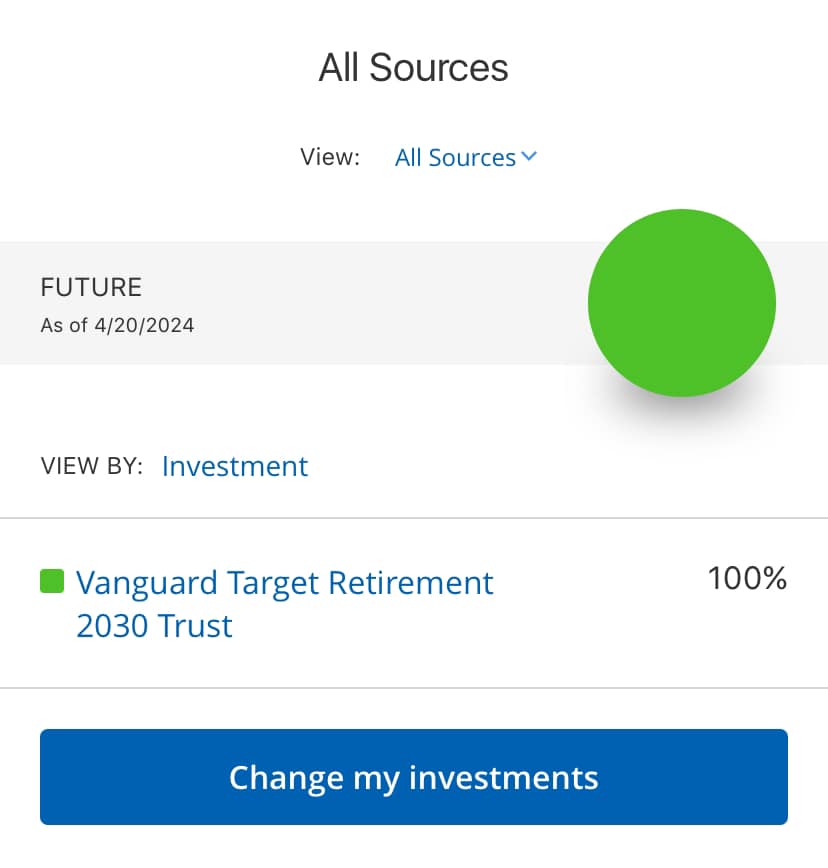Change view by Investment selector
The width and height of the screenshot is (828, 868).
click(x=235, y=466)
